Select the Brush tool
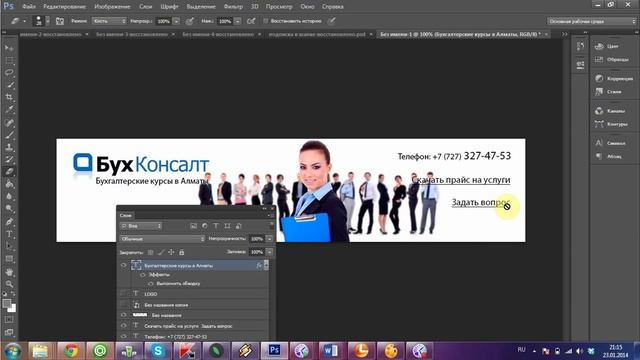Image resolution: width=640 pixels, height=360 pixels. (x=9, y=135)
